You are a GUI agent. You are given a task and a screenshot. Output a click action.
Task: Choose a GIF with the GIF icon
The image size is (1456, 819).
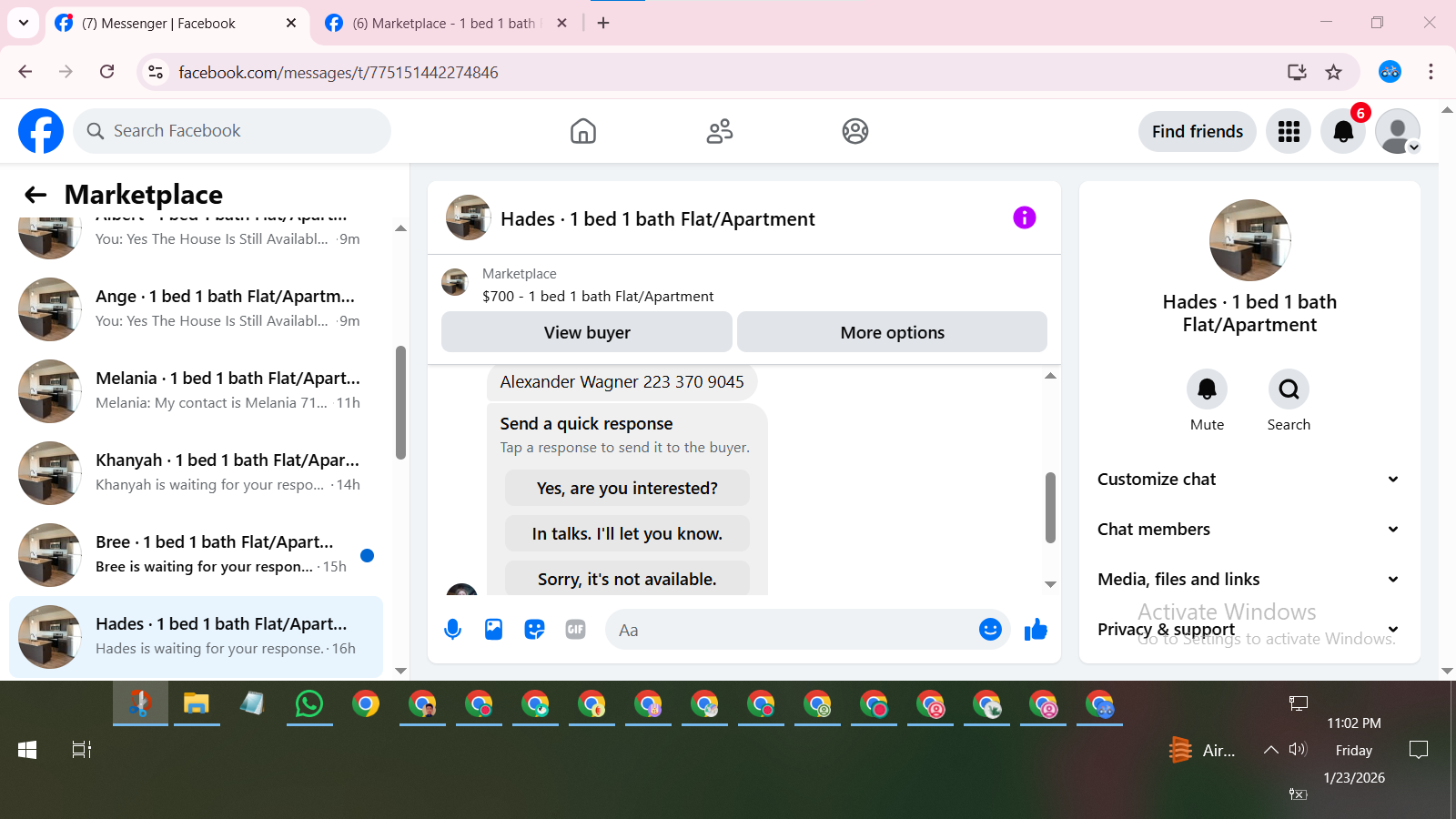575,630
